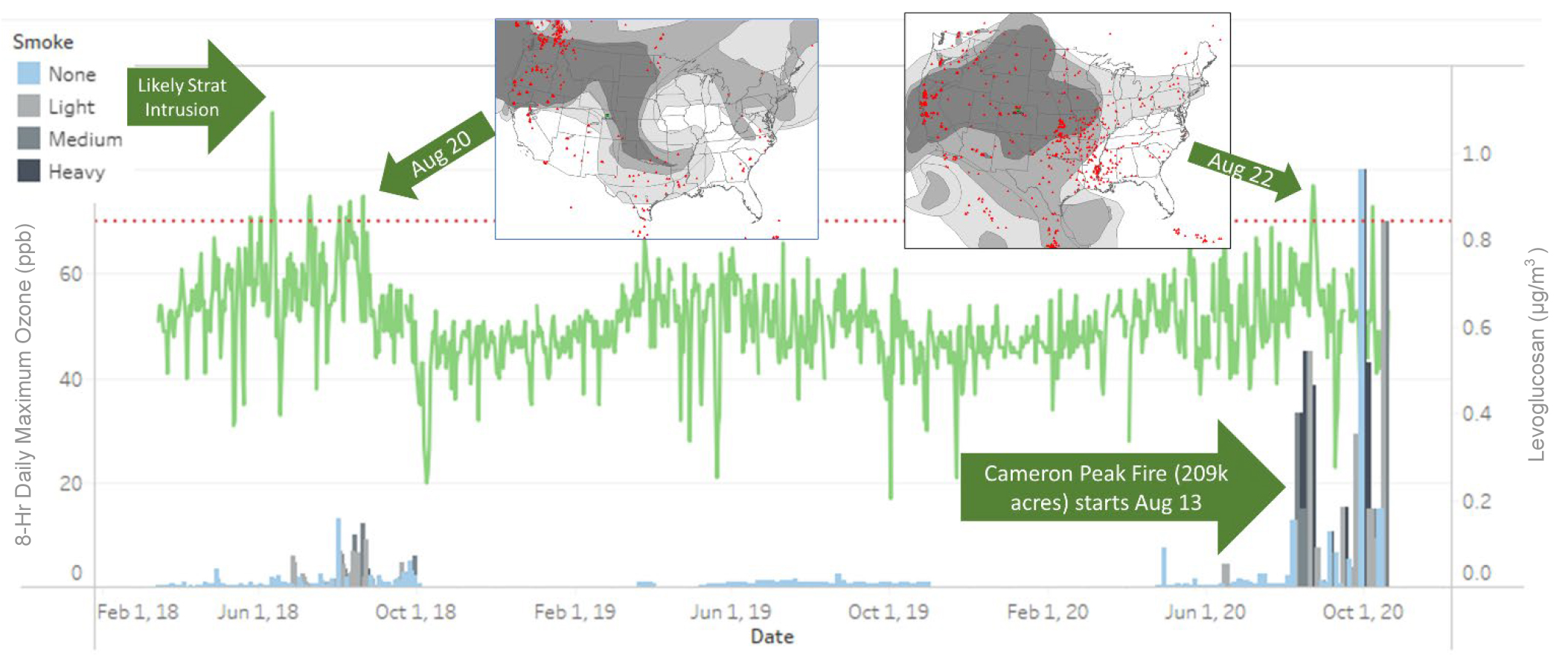Click the Cameron Peak Fire arrow annotation

[x=1116, y=488]
